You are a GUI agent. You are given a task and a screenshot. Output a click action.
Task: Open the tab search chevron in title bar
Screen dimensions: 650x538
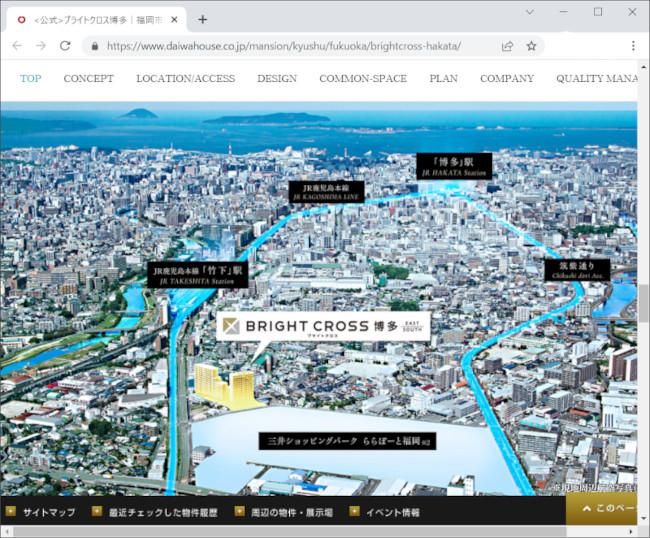530,12
